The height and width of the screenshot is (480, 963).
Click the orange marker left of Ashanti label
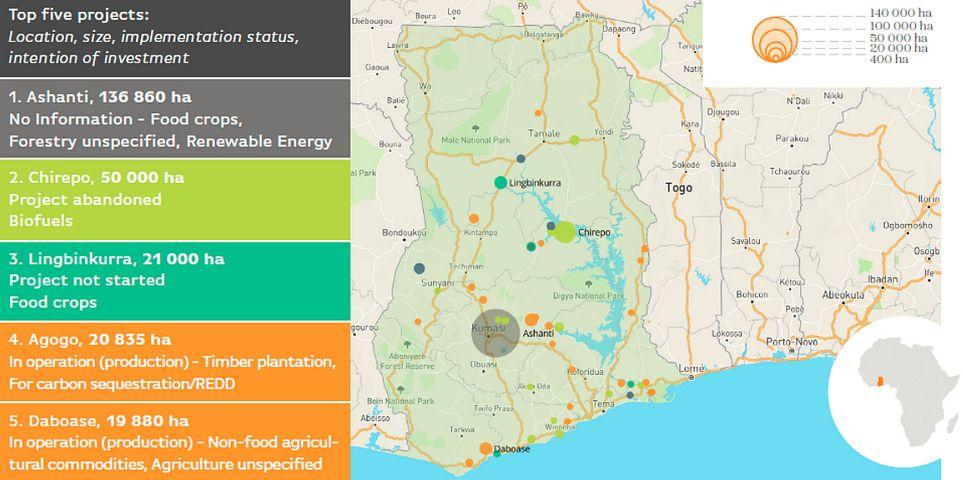532,320
